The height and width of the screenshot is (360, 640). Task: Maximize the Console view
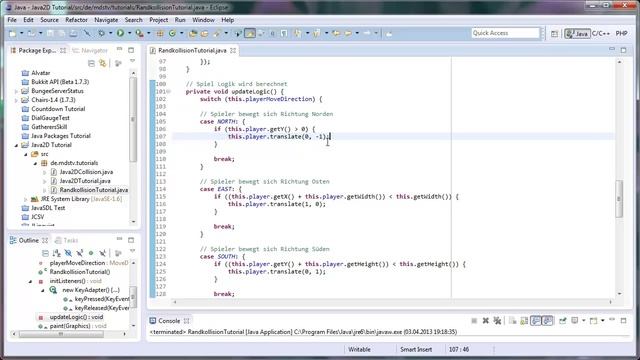(623, 321)
